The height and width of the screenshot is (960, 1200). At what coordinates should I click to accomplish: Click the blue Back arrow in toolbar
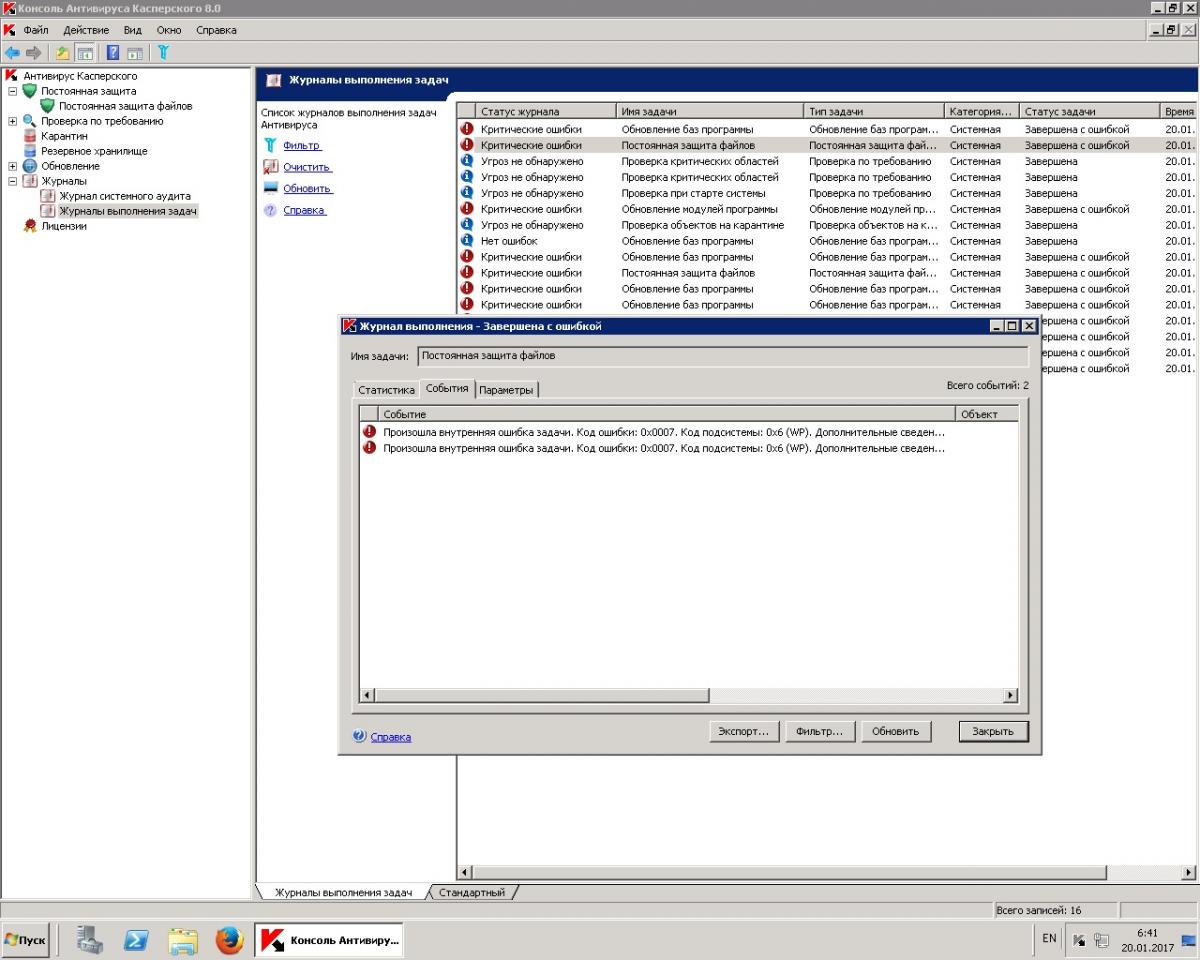pyautogui.click(x=12, y=53)
